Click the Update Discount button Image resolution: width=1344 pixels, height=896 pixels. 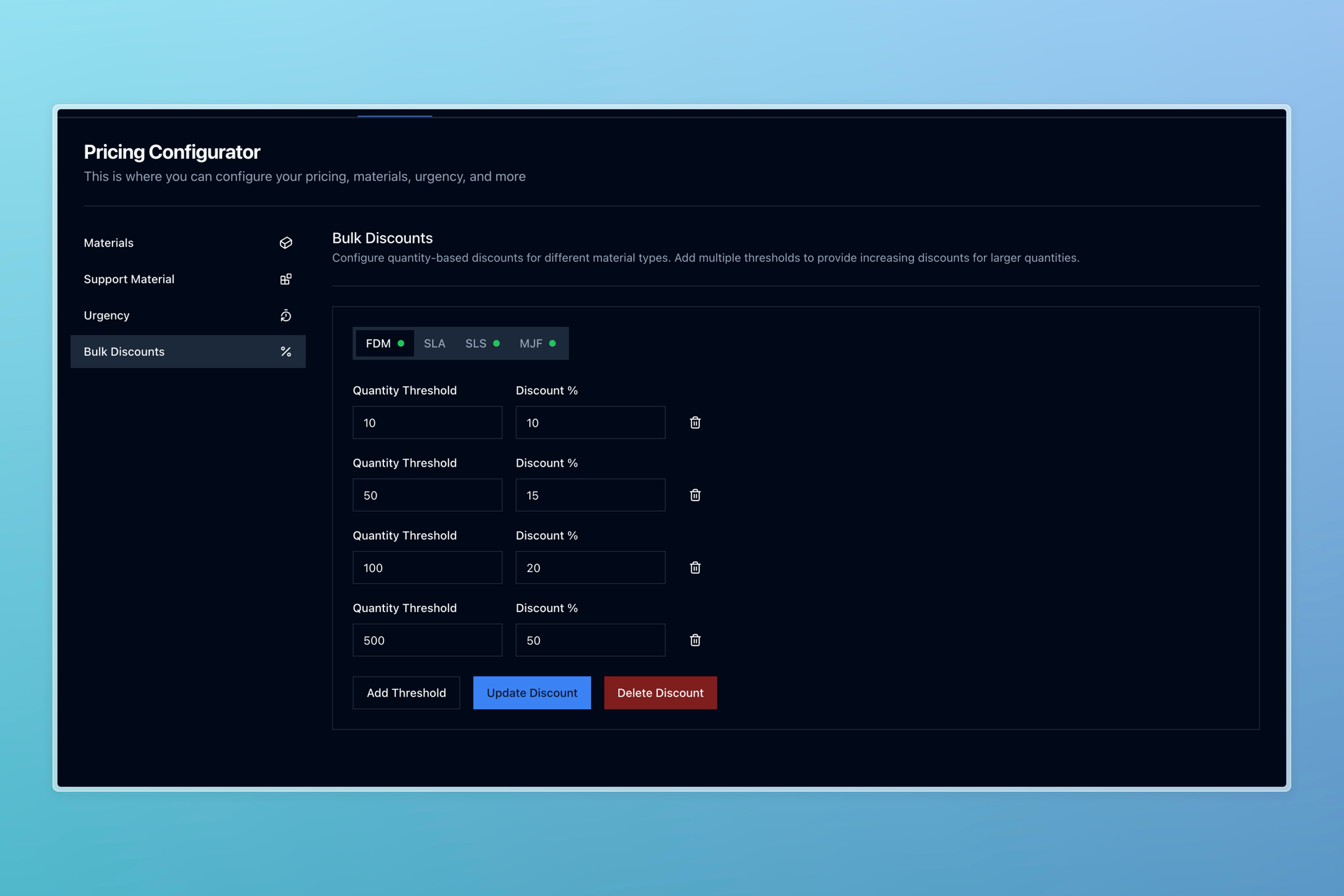[531, 693]
